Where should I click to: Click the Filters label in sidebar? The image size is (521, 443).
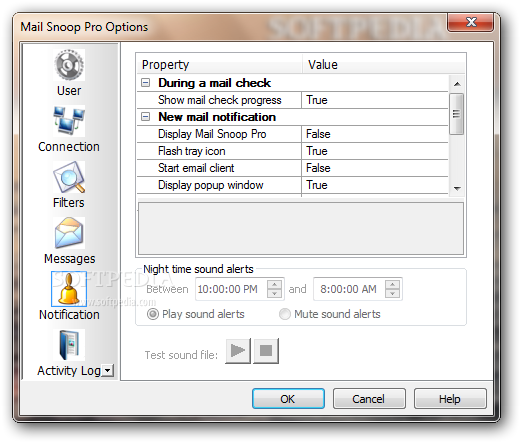(x=69, y=203)
